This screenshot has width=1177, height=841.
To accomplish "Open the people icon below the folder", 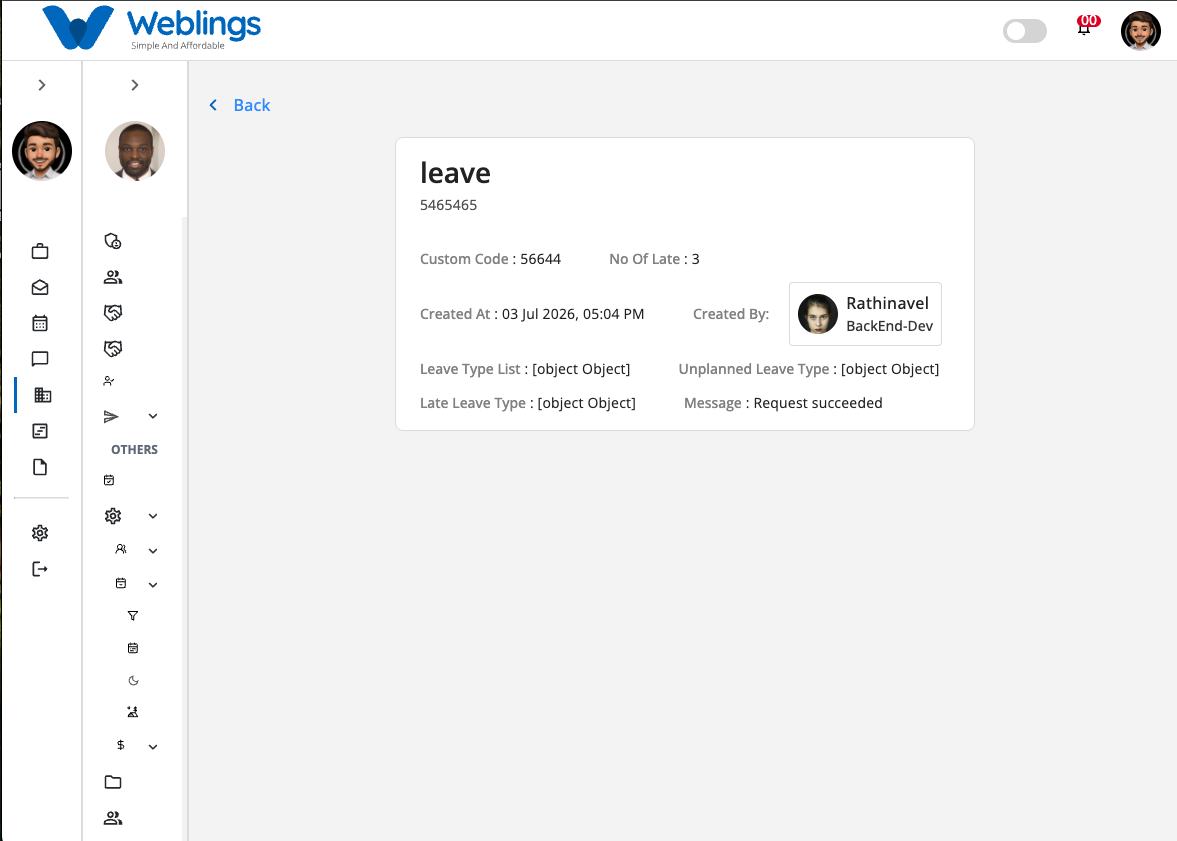I will tap(113, 818).
